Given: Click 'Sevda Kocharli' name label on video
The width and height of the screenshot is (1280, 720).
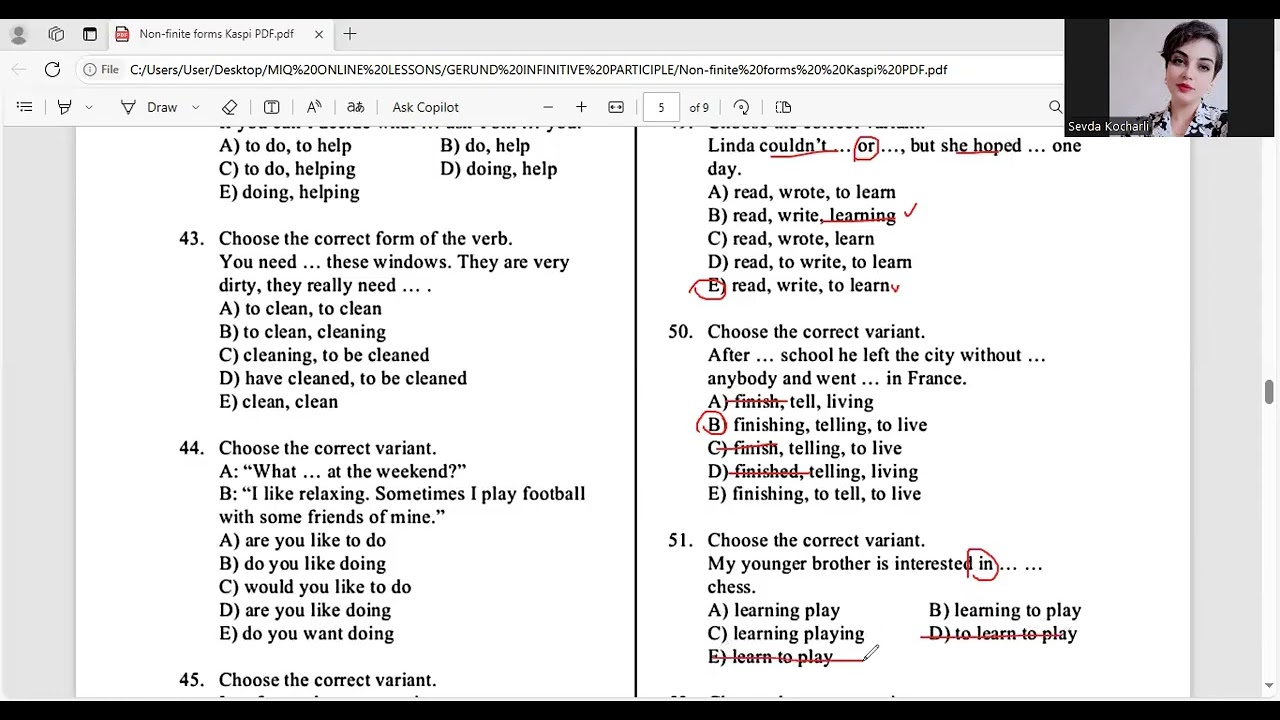Looking at the screenshot, I should (x=1108, y=127).
